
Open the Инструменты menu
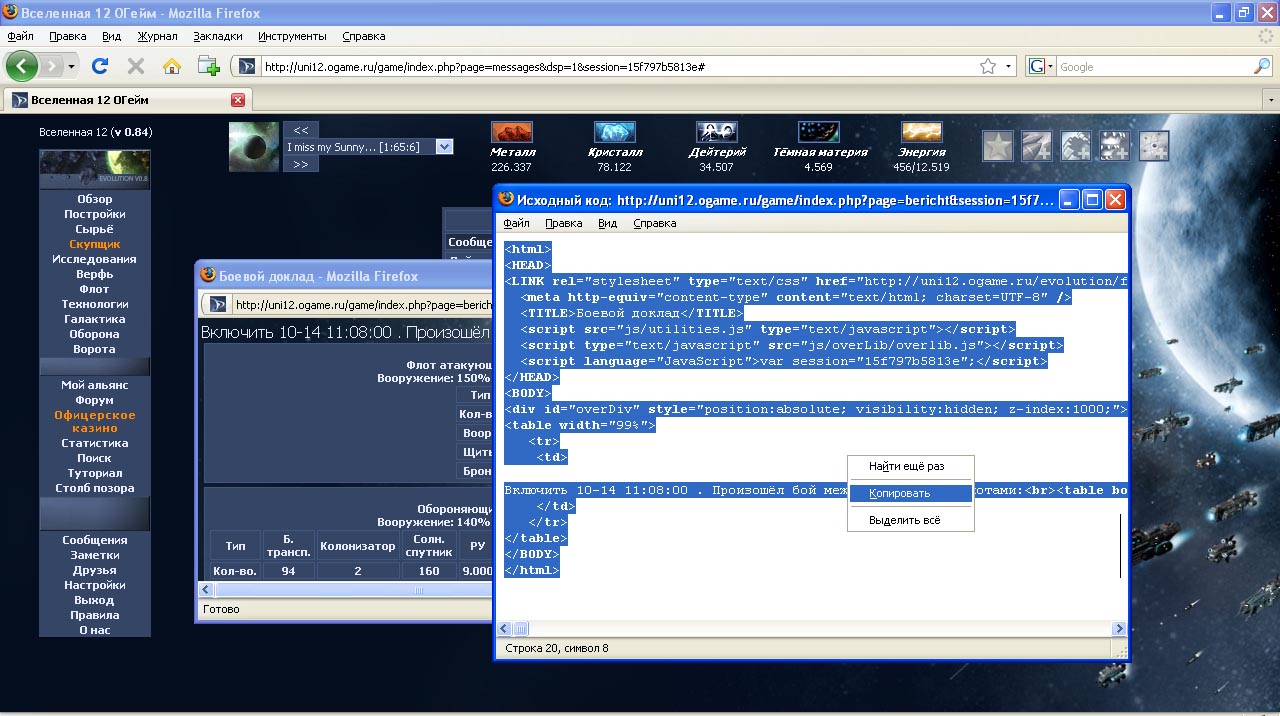pyautogui.click(x=292, y=36)
